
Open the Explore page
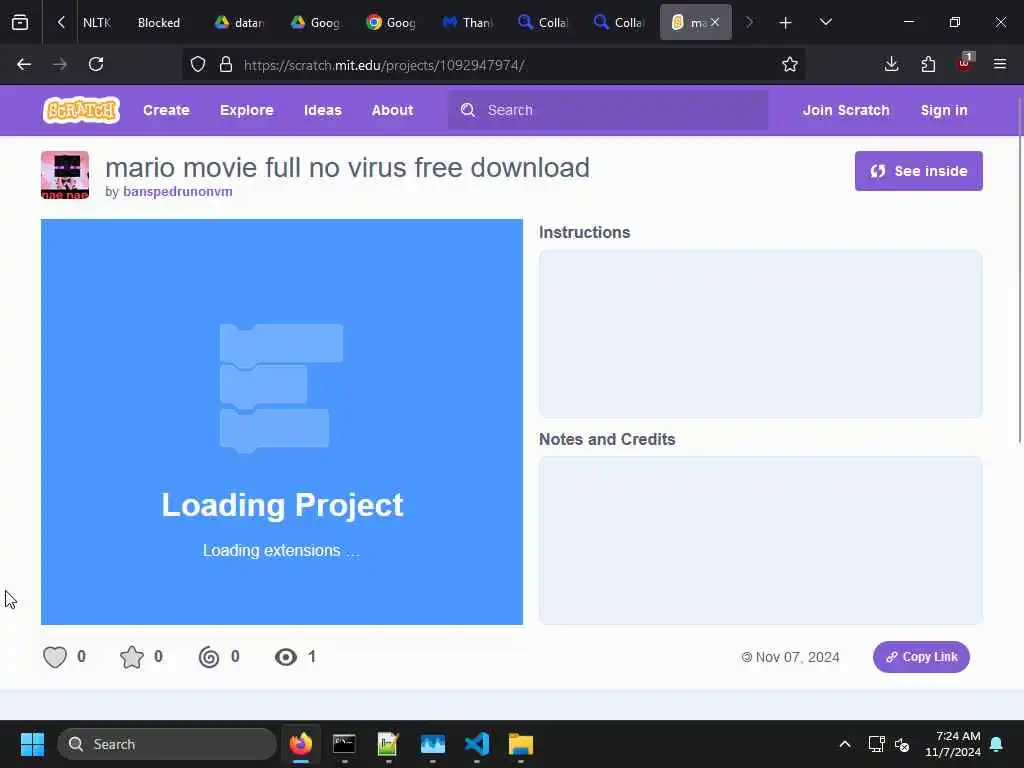(x=247, y=110)
